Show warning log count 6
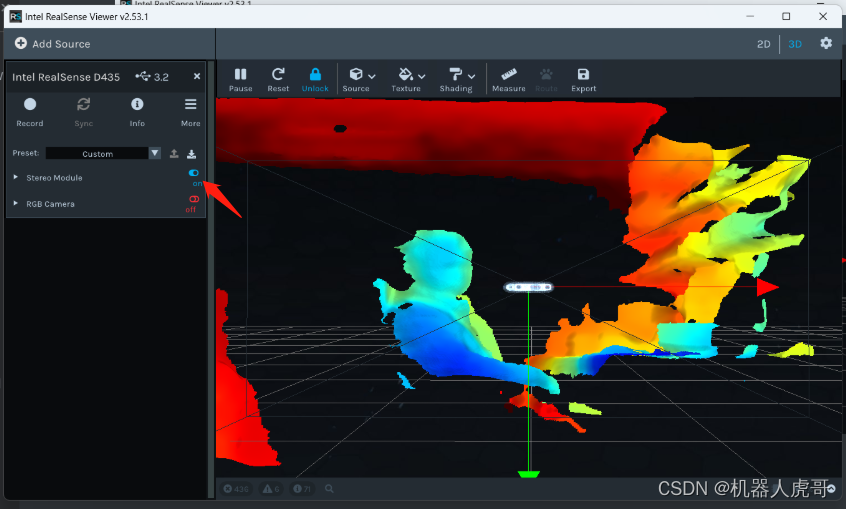Screen dimensions: 846x509 (271, 489)
